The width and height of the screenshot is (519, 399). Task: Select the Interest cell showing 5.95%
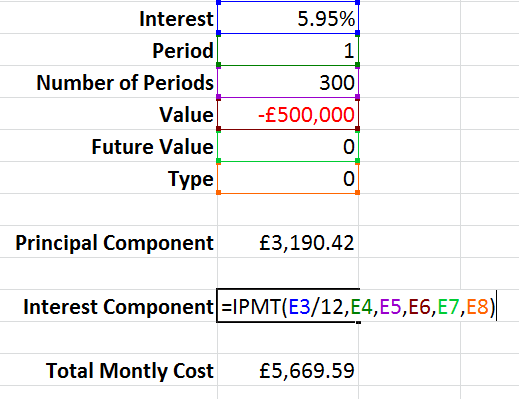(288, 17)
